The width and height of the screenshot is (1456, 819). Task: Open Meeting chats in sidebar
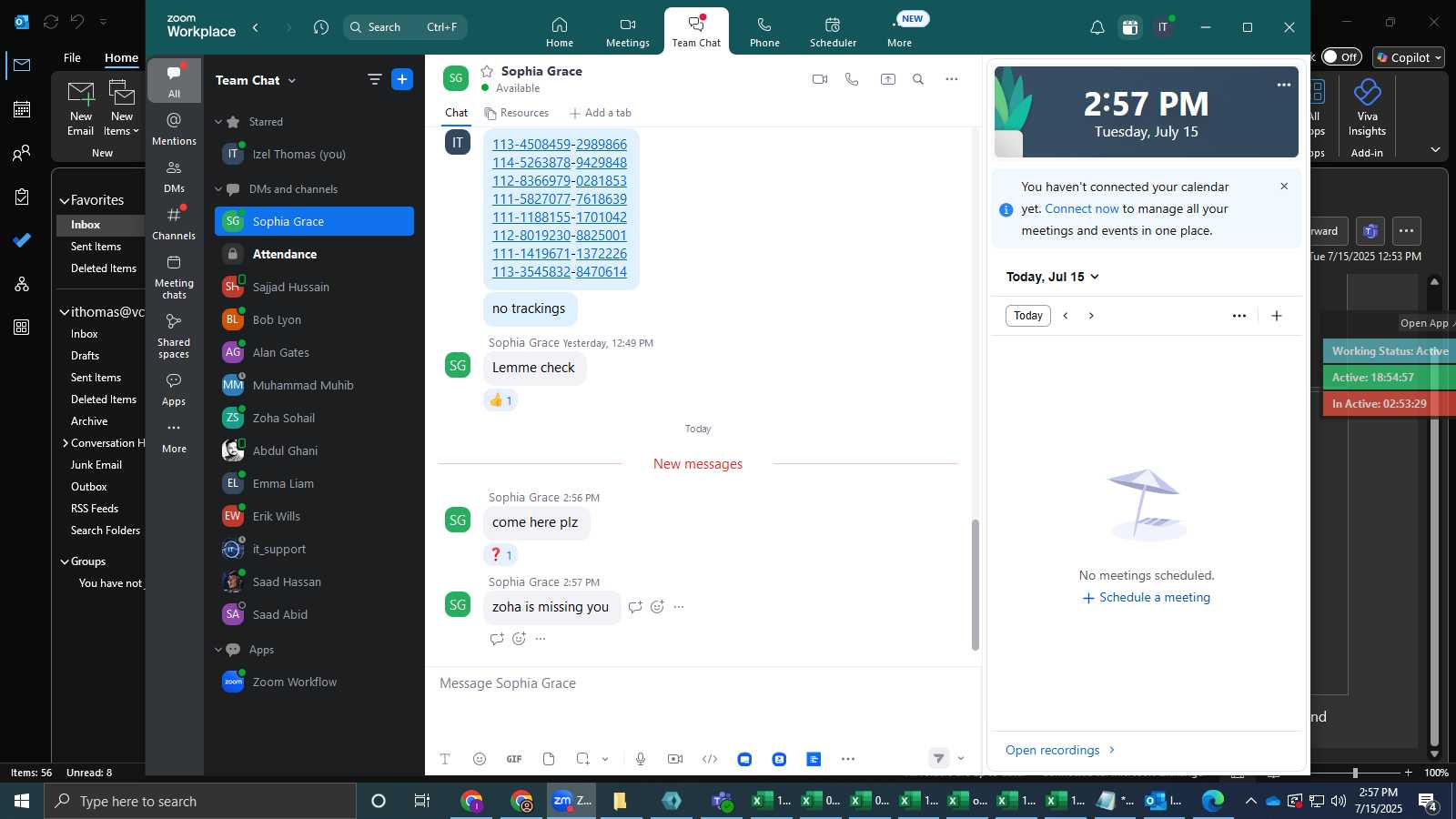click(x=174, y=277)
